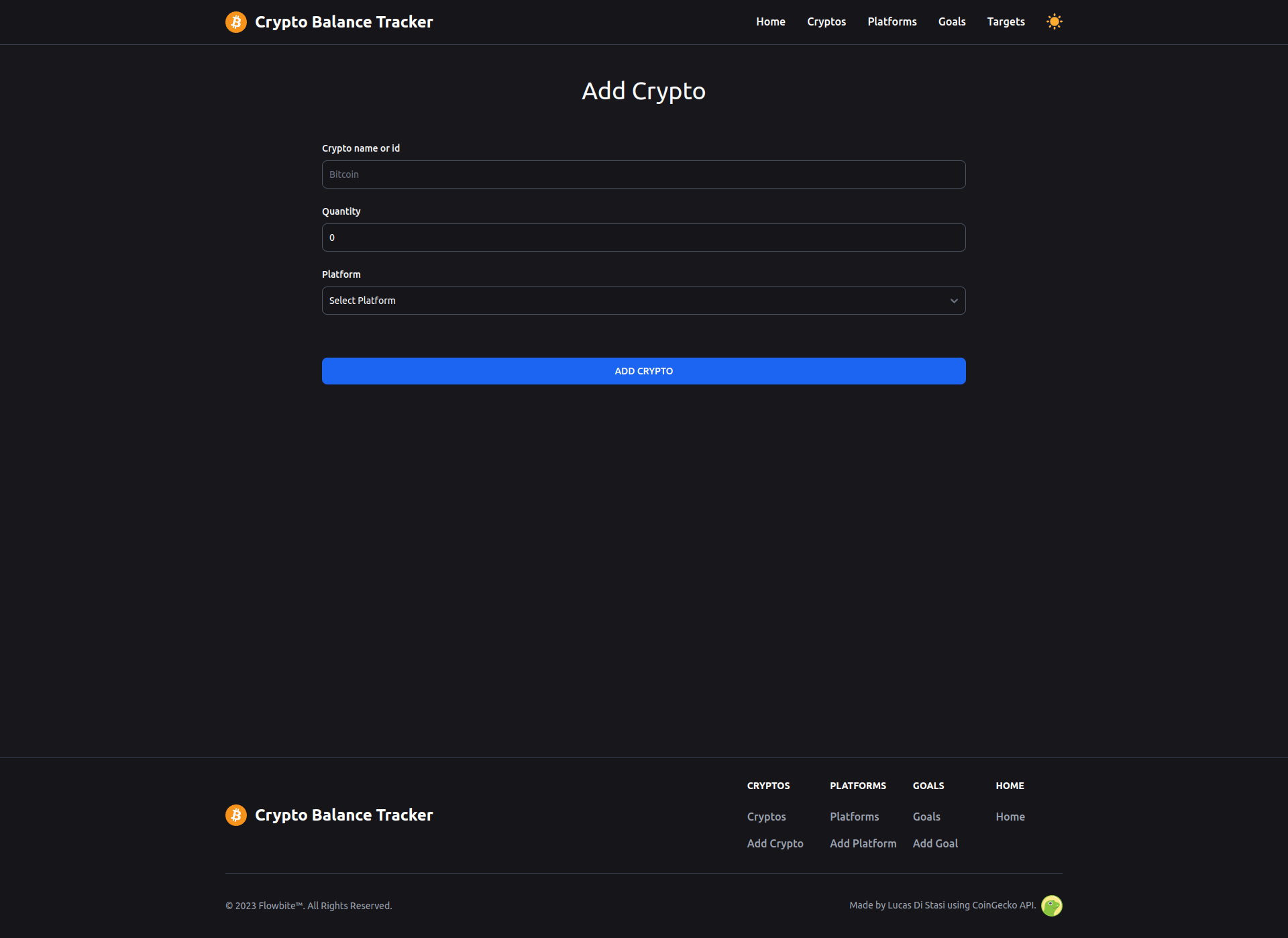This screenshot has width=1288, height=938.
Task: Toggle light mode with the sun icon
Action: click(x=1054, y=21)
